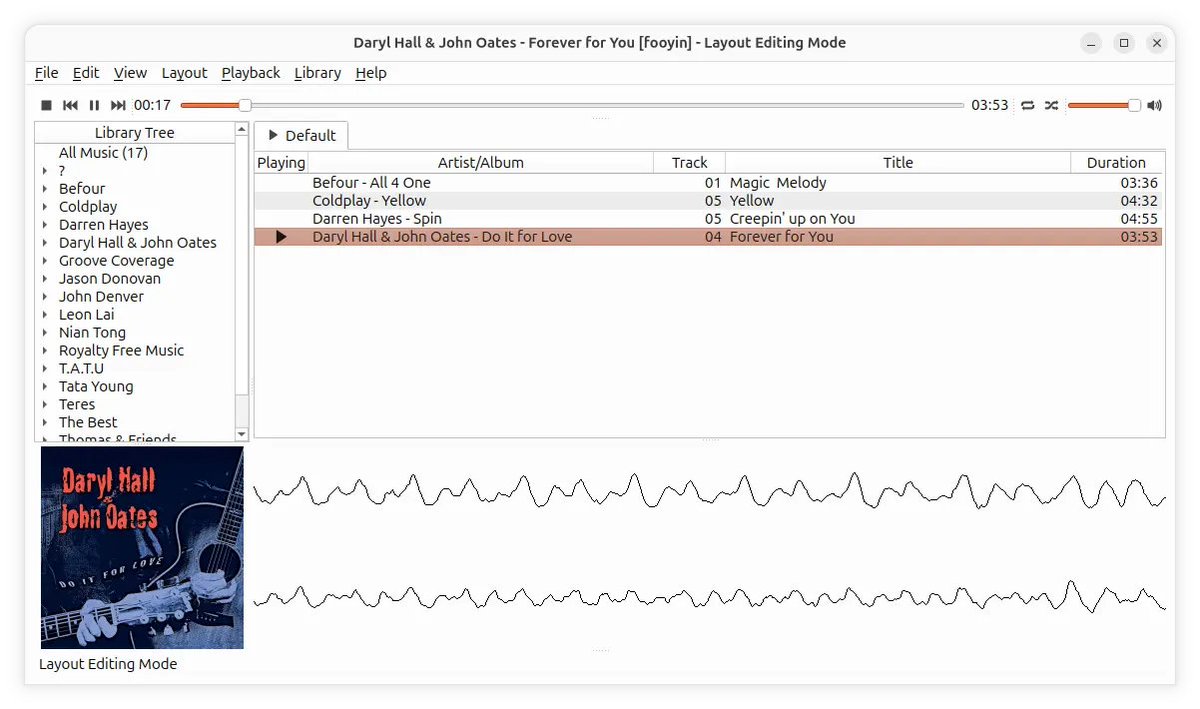1200x709 pixels.
Task: Select the Coldplay - Yellow playlist row
Action: (x=708, y=201)
